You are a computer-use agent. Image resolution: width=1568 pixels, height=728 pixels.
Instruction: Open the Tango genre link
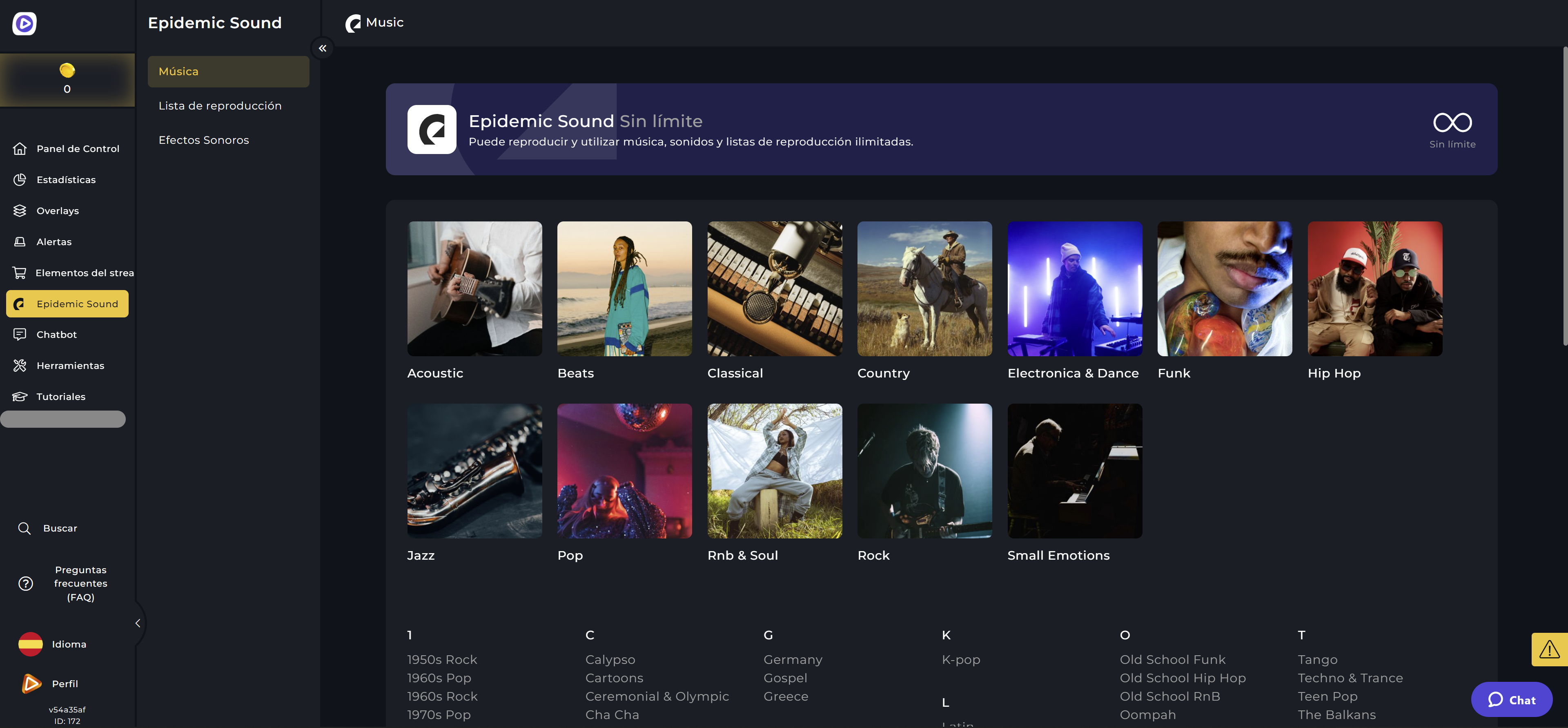[1317, 660]
